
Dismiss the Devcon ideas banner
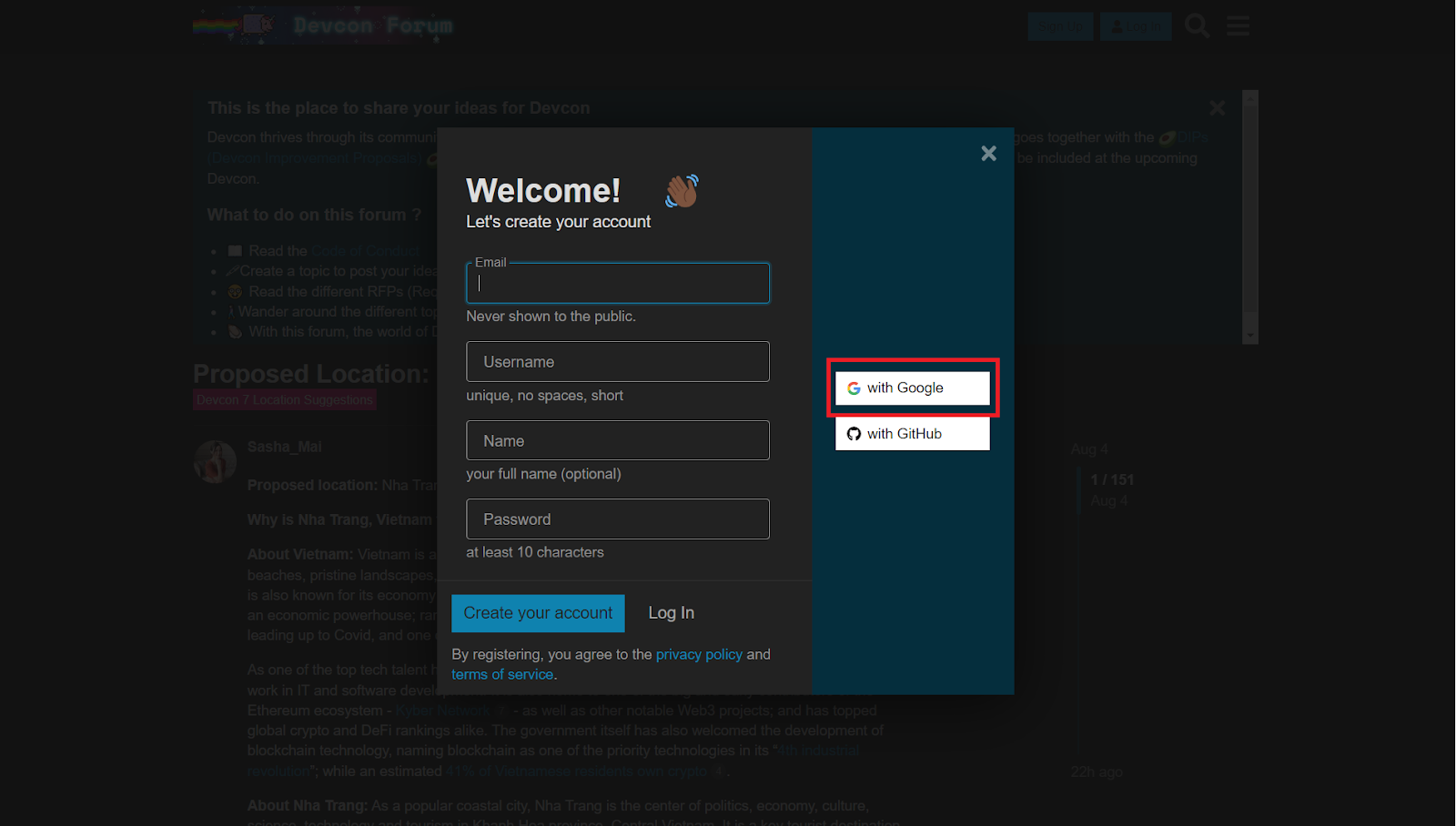click(x=1218, y=108)
